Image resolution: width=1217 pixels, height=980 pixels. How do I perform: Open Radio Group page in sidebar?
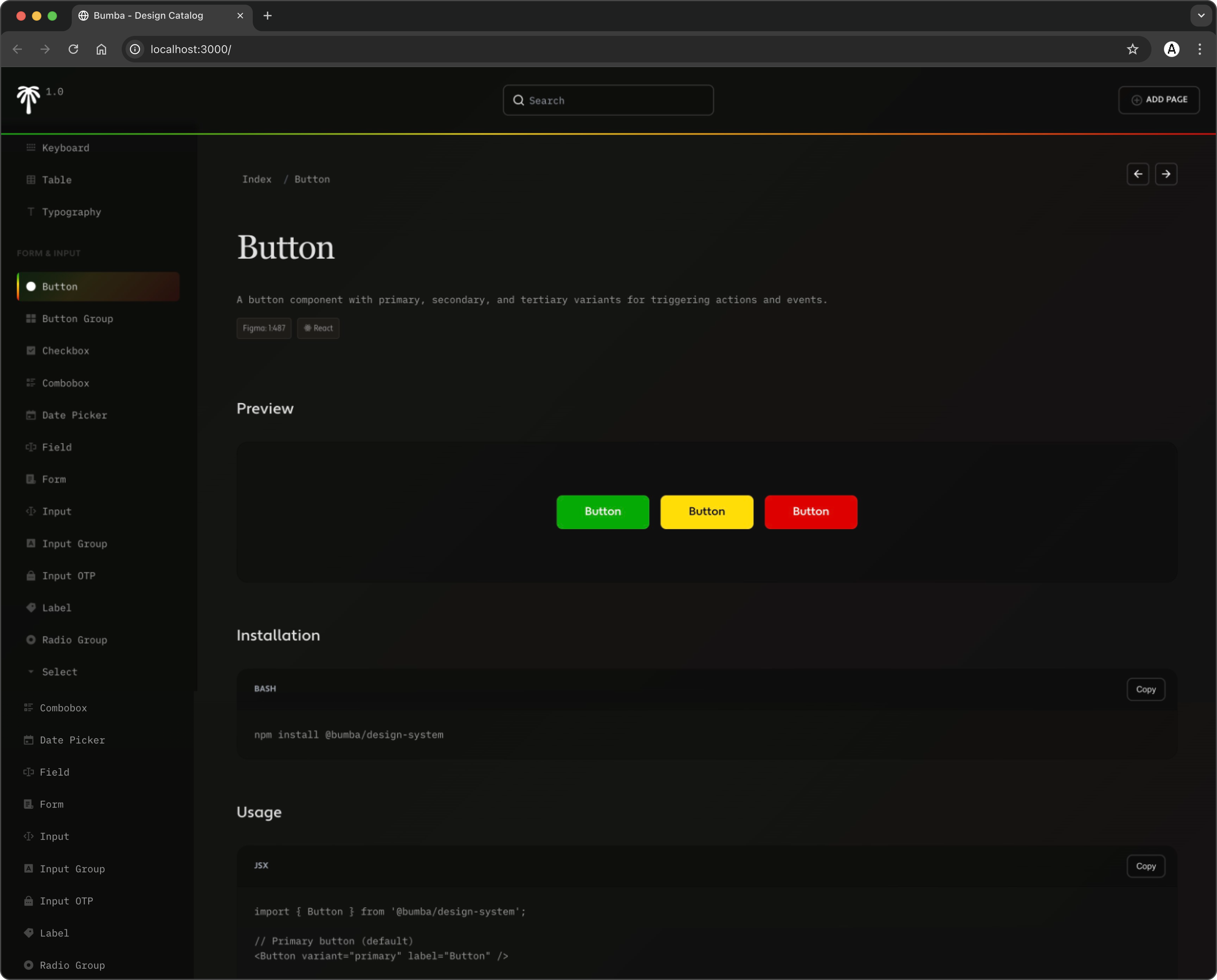click(74, 639)
